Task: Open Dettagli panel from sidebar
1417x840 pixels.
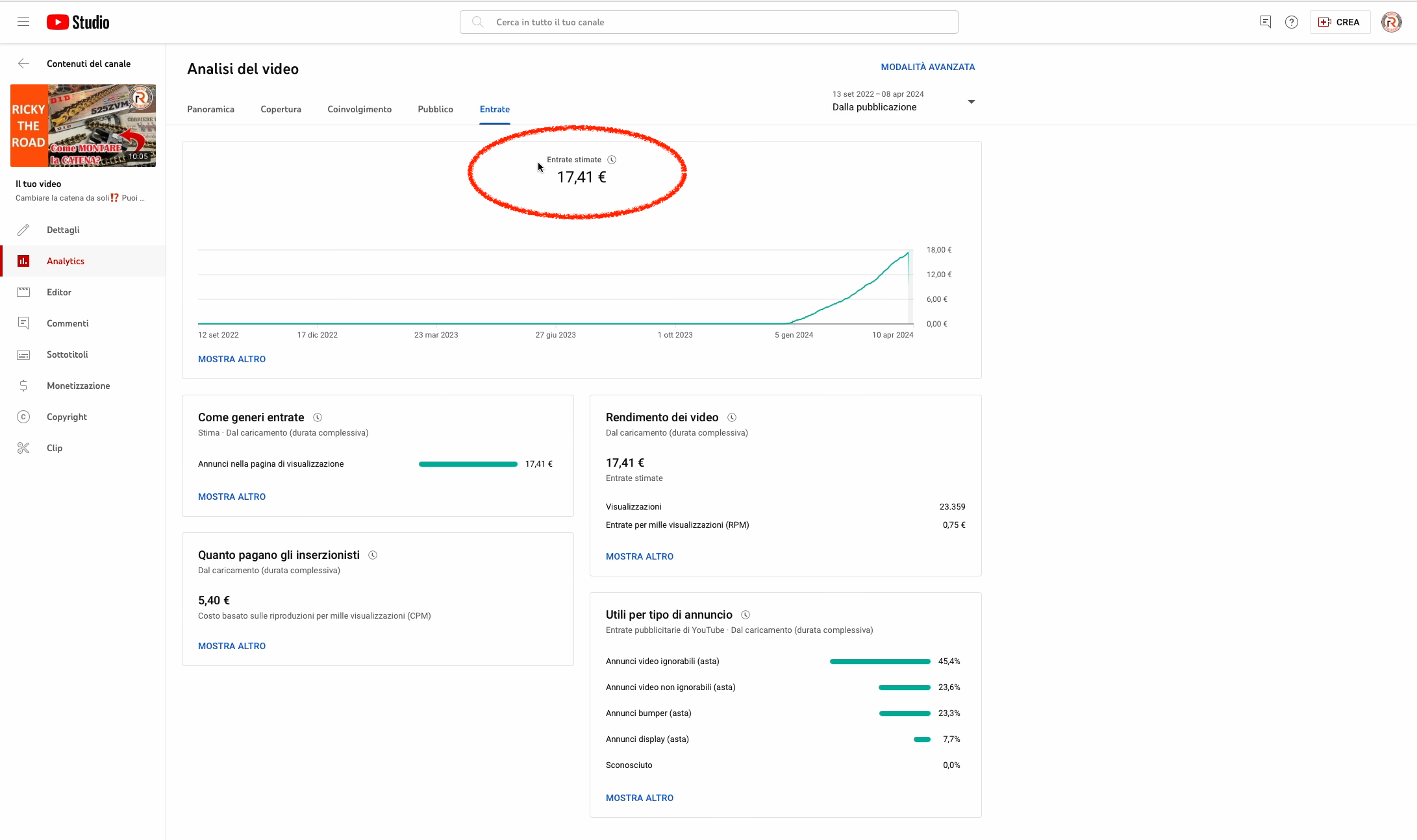Action: pyautogui.click(x=62, y=229)
